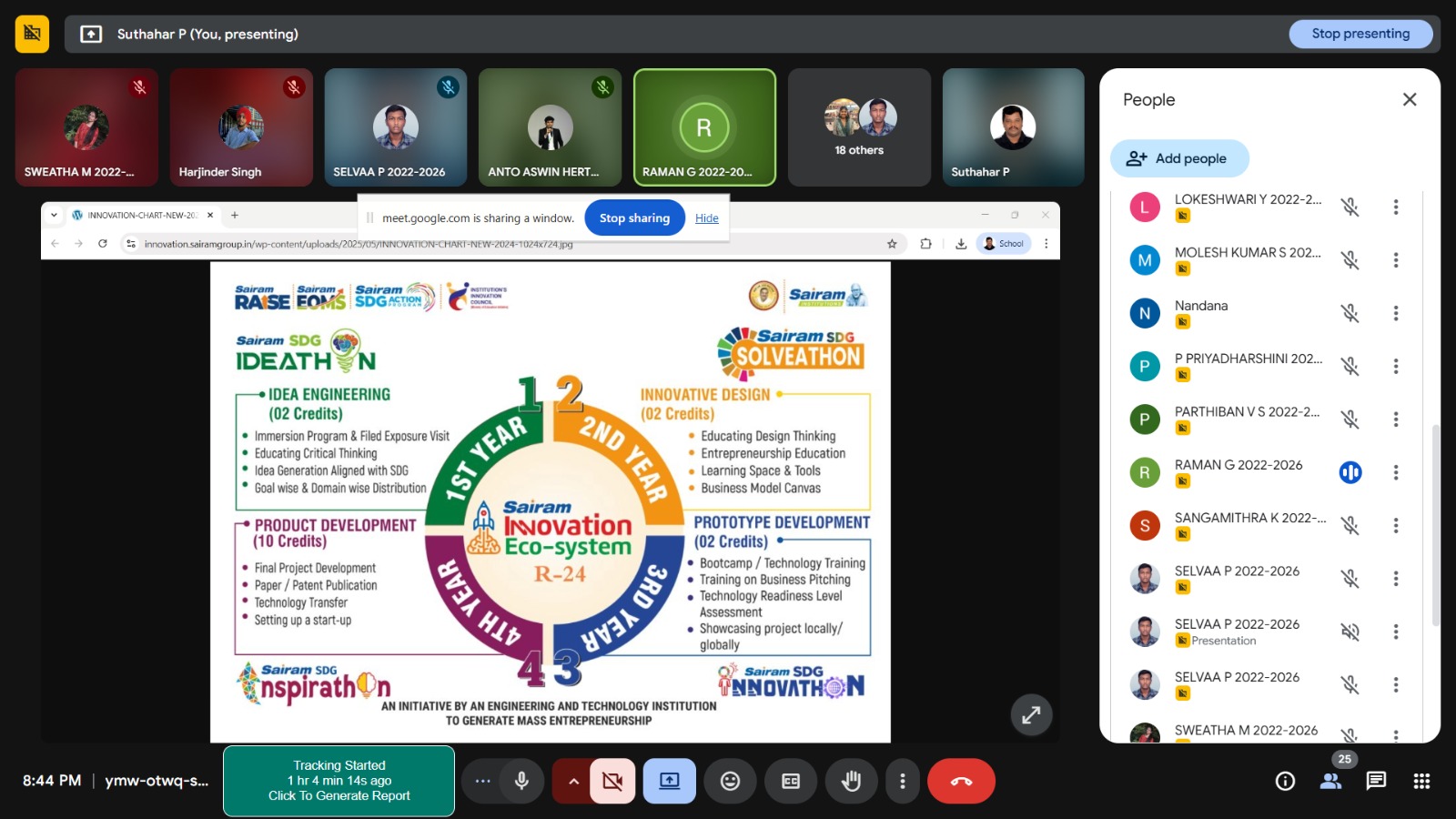Screen dimensions: 1456x819
Task: Click the horizontal three-dot button left of microphone
Action: (x=482, y=781)
